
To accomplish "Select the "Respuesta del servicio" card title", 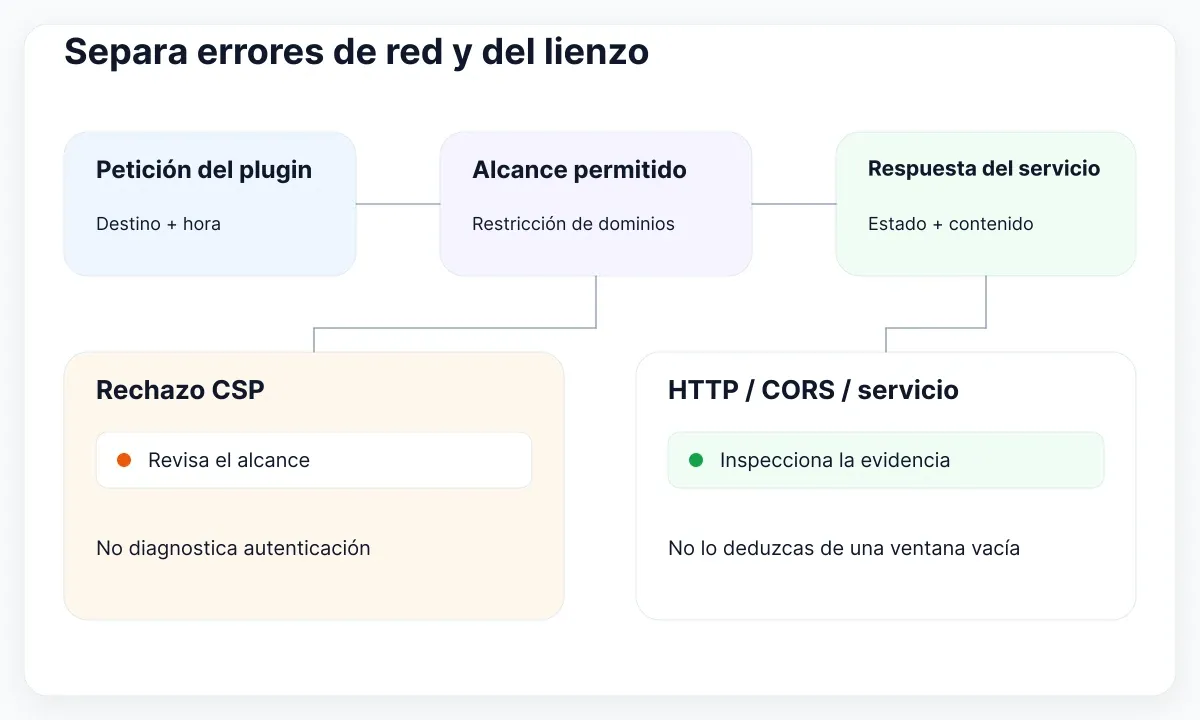I will click(x=984, y=169).
